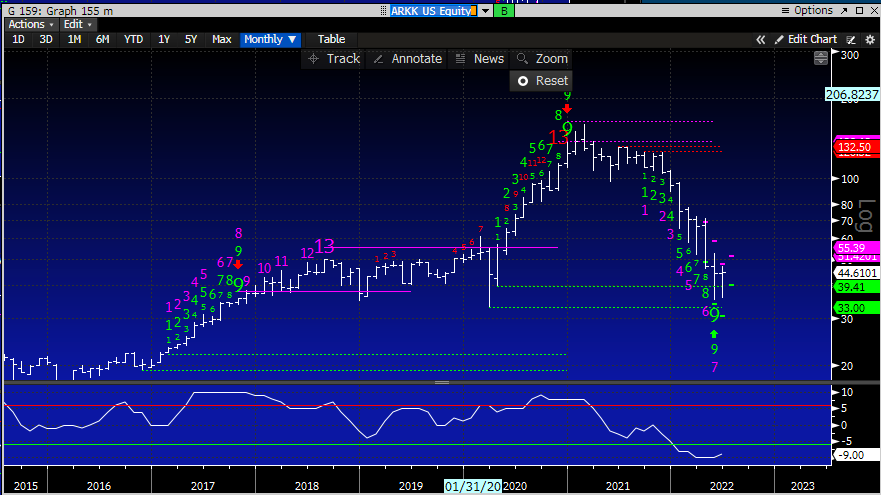Click the ARKK US Equity security field
Image resolution: width=881 pixels, height=495 pixels.
[434, 11]
